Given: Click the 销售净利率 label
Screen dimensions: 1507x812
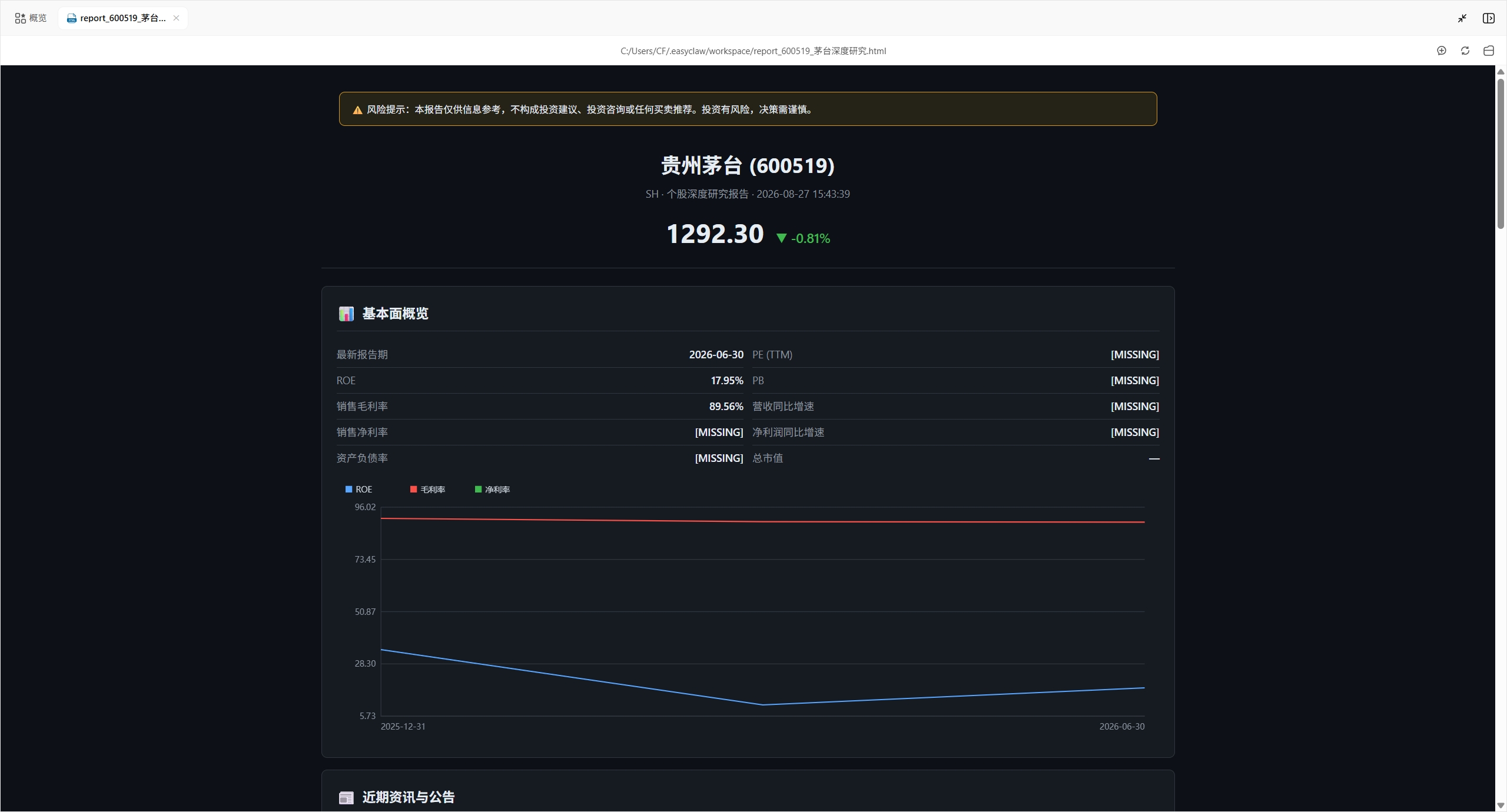Looking at the screenshot, I should tap(362, 432).
